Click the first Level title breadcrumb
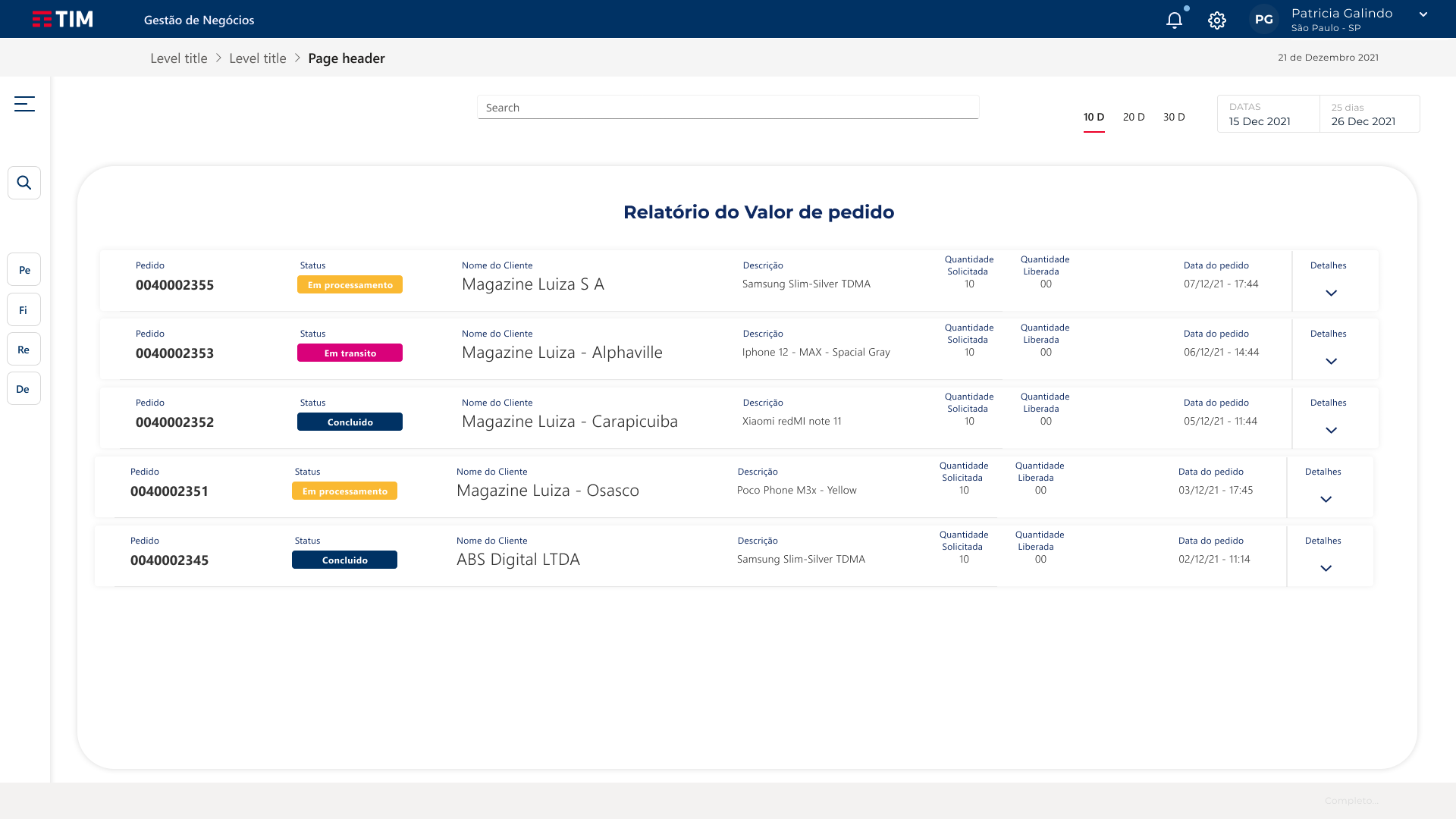 point(179,58)
